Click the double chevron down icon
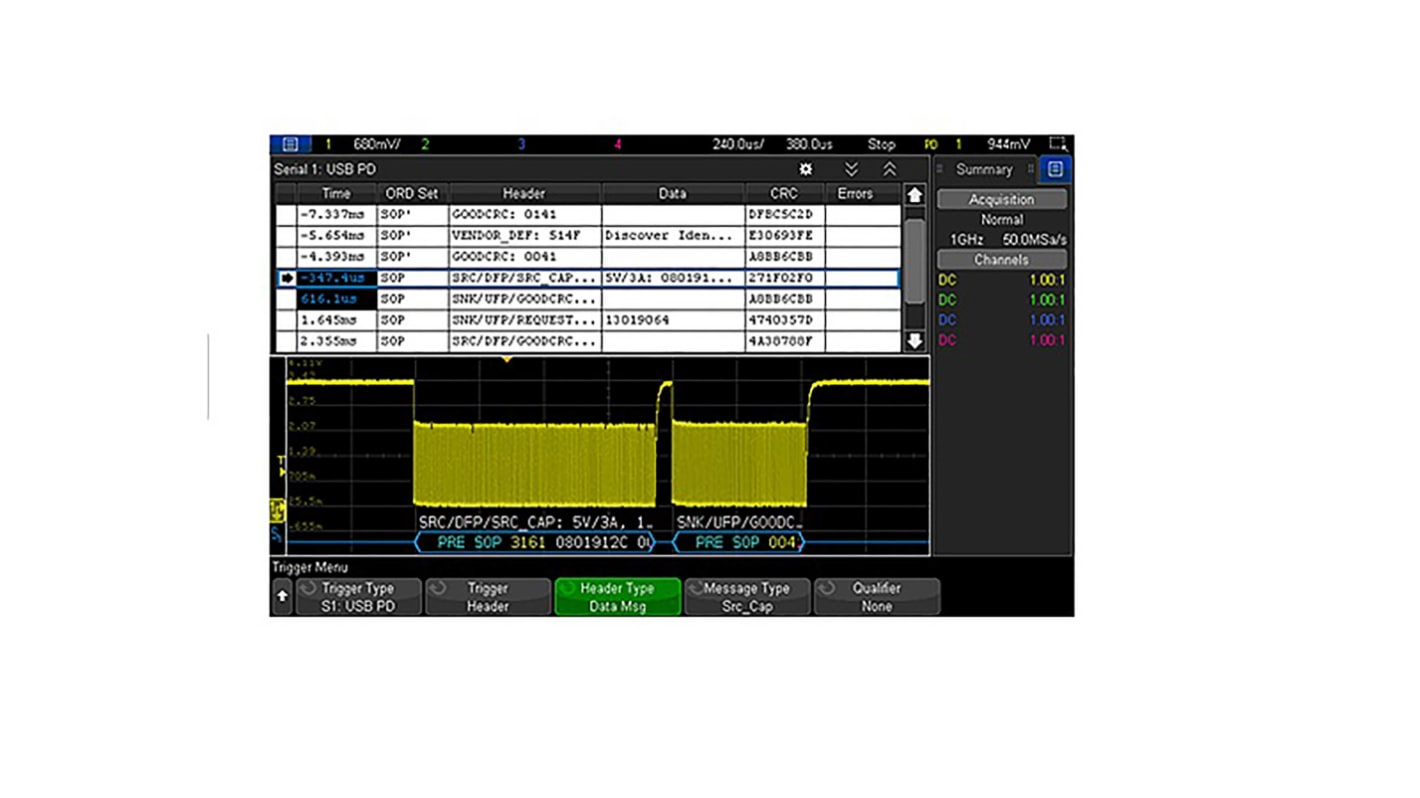Image resolution: width=1420 pixels, height=798 pixels. (851, 170)
